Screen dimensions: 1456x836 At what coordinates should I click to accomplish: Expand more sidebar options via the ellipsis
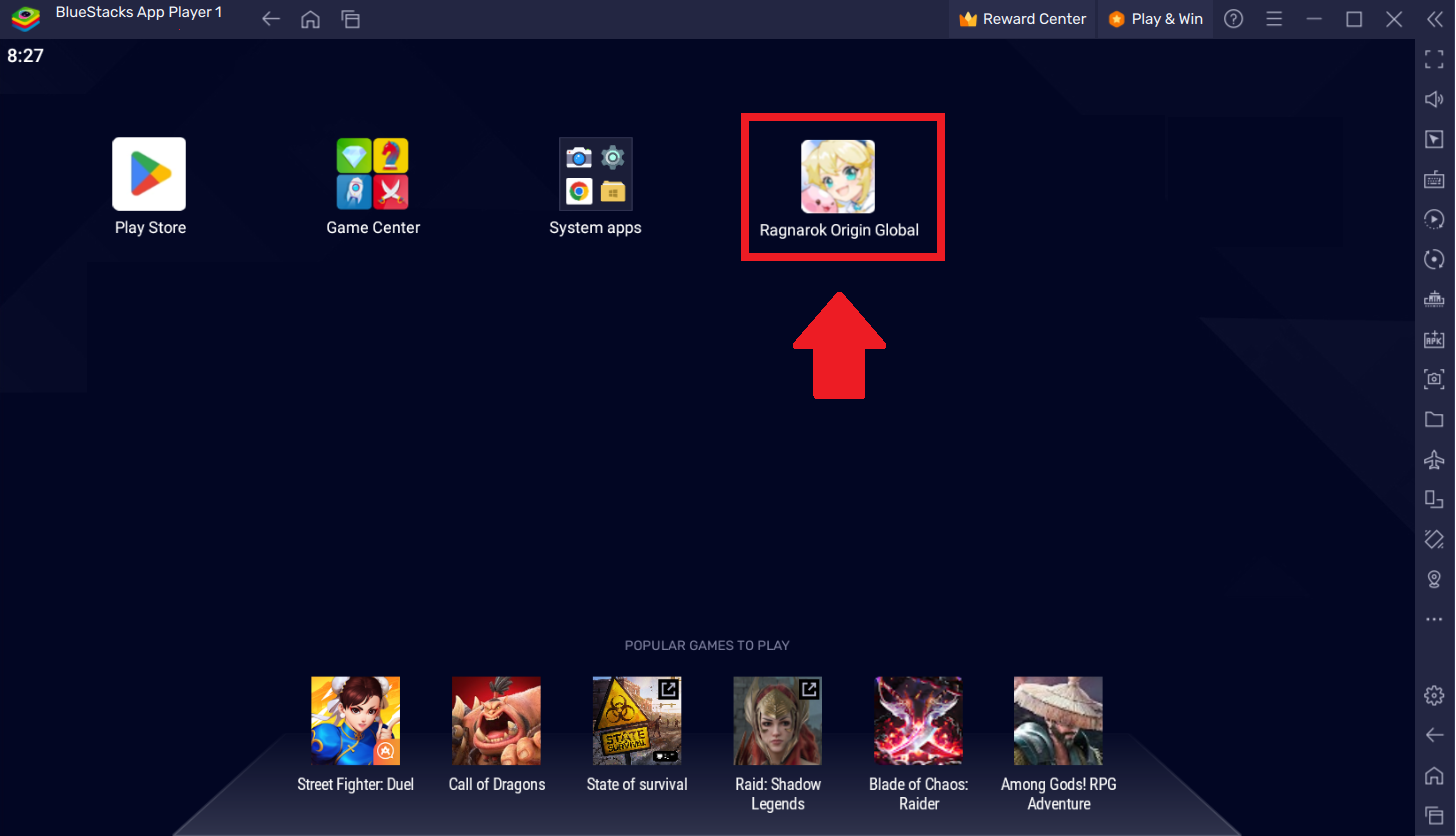point(1434,619)
